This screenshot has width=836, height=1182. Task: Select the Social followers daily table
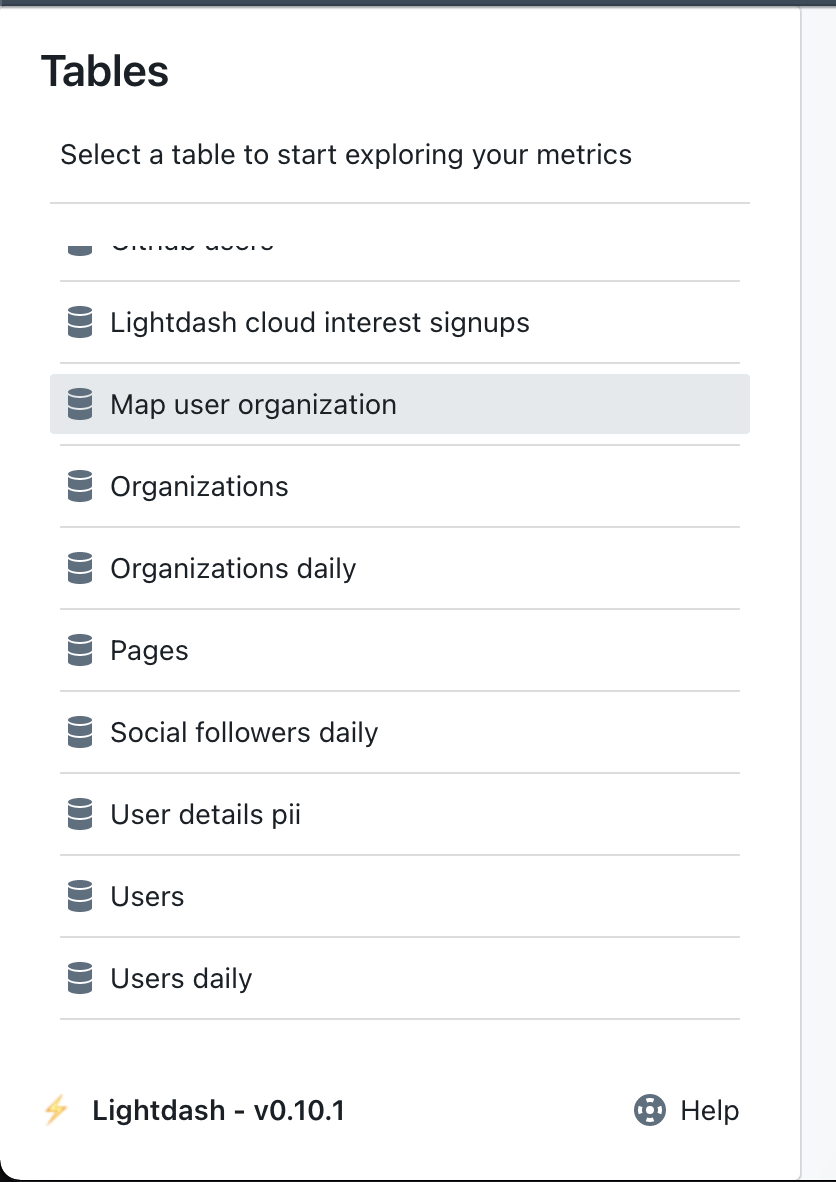coord(244,732)
